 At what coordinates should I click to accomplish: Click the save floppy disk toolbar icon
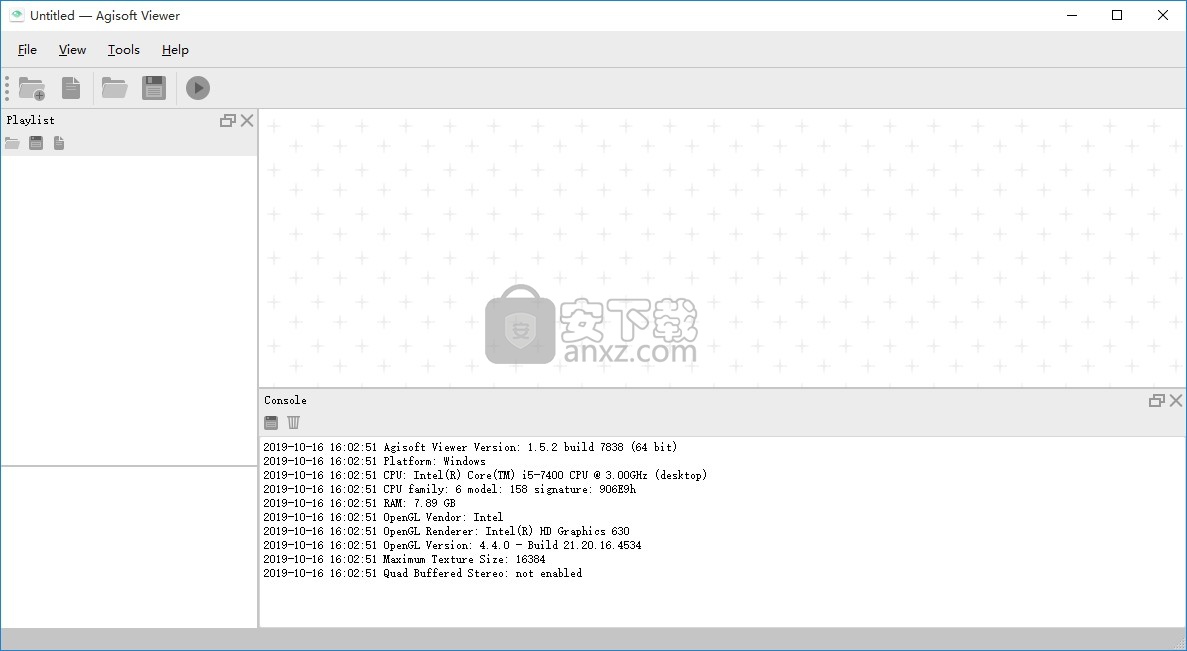click(x=154, y=88)
